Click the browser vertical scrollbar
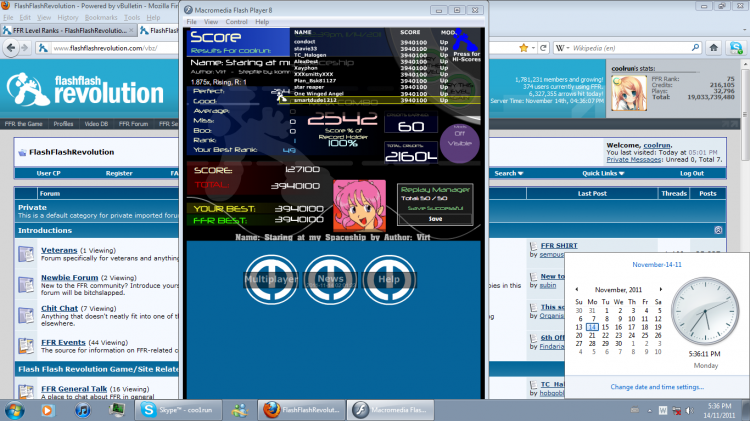 (745, 230)
